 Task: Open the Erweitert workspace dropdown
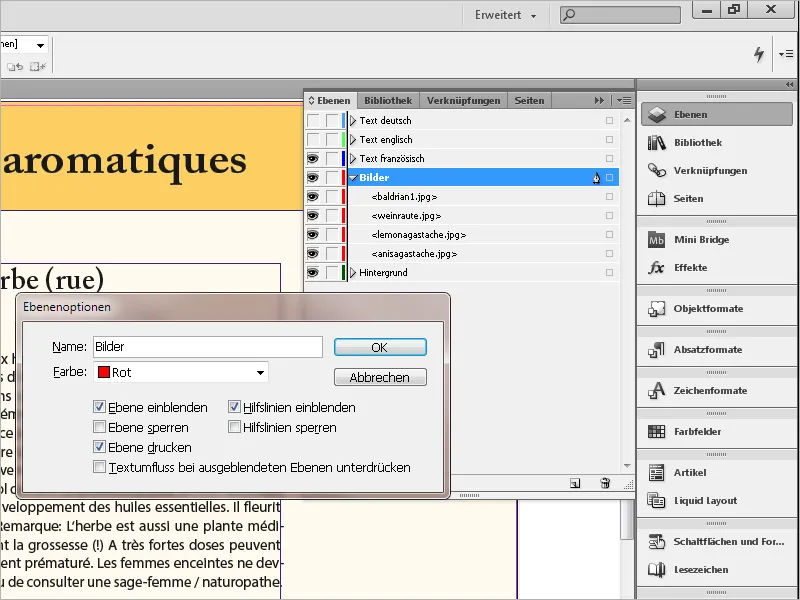[505, 15]
